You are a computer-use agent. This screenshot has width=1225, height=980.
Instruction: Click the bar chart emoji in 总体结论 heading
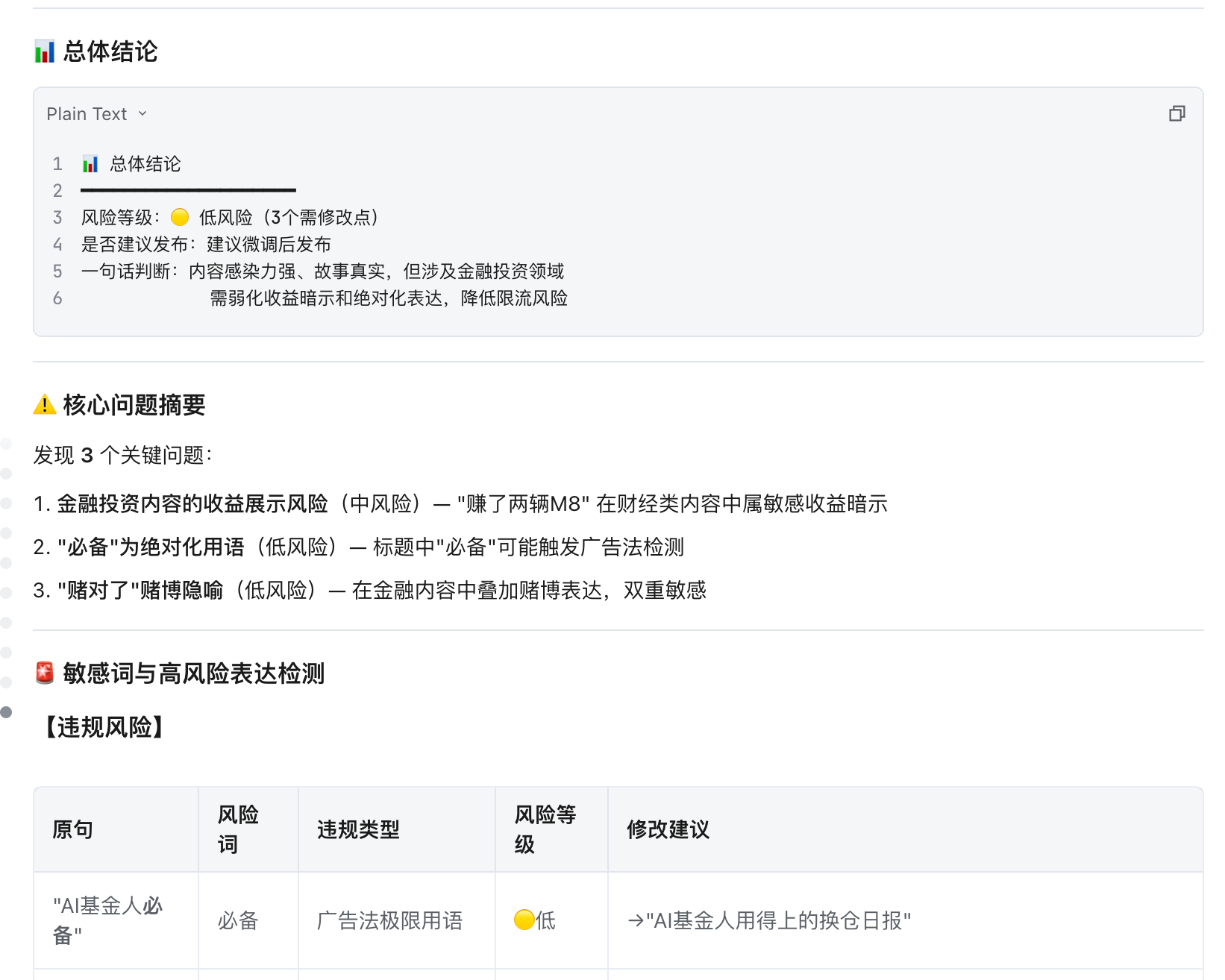pyautogui.click(x=45, y=51)
